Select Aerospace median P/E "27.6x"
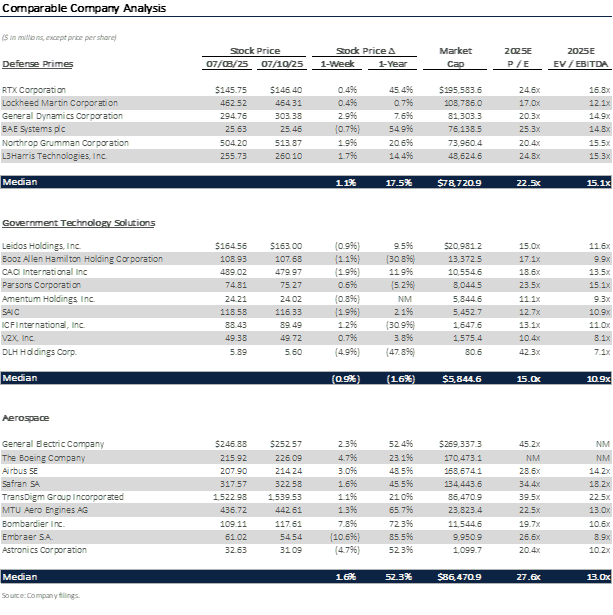613x615 pixels. (528, 577)
